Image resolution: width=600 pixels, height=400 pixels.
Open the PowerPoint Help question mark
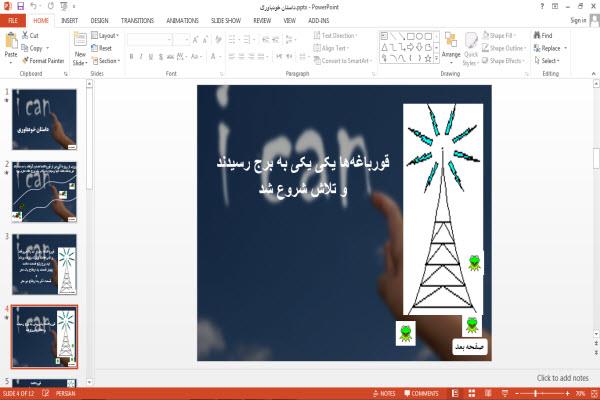[x=542, y=7]
